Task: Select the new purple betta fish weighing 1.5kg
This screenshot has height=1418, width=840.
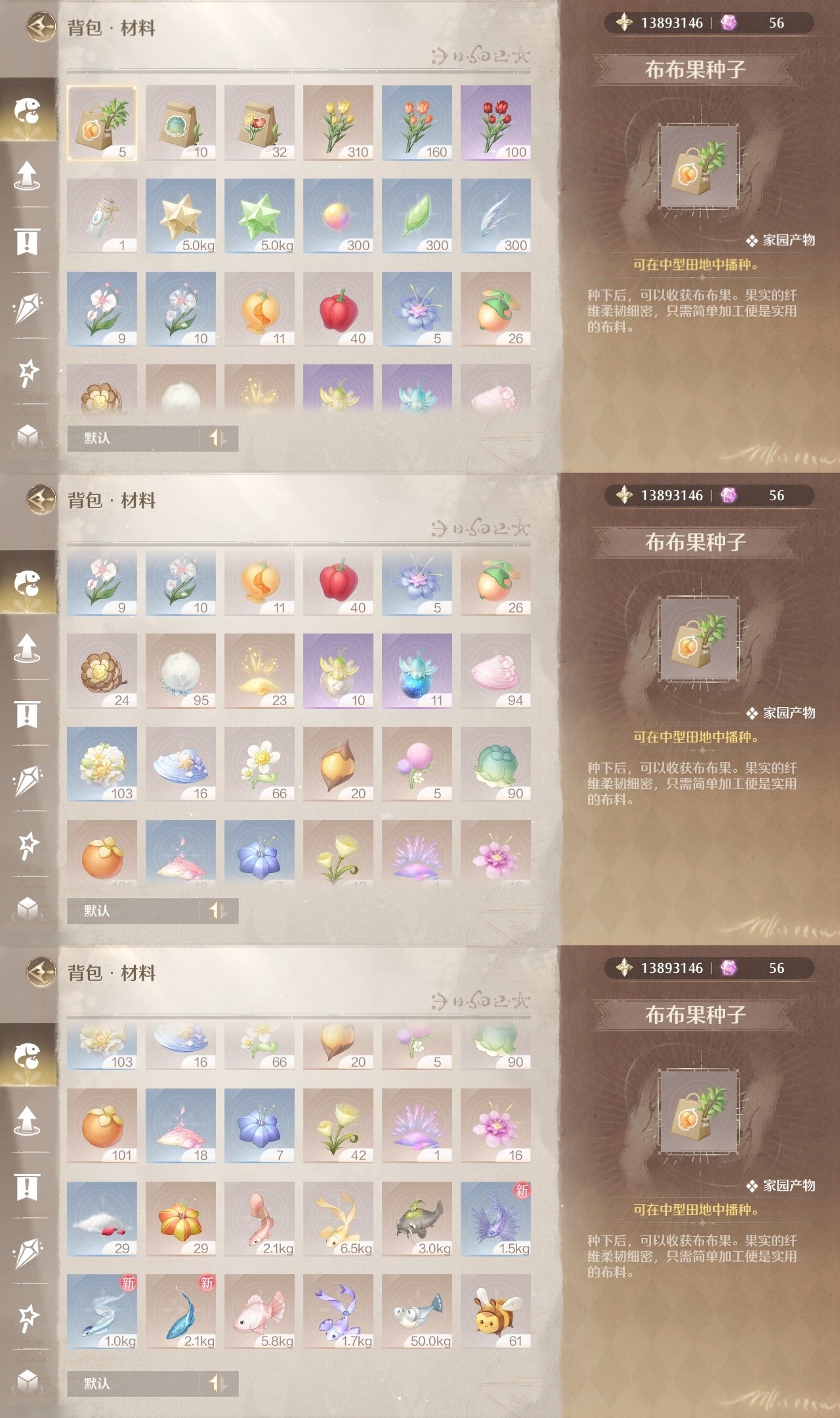Action: [495, 1219]
